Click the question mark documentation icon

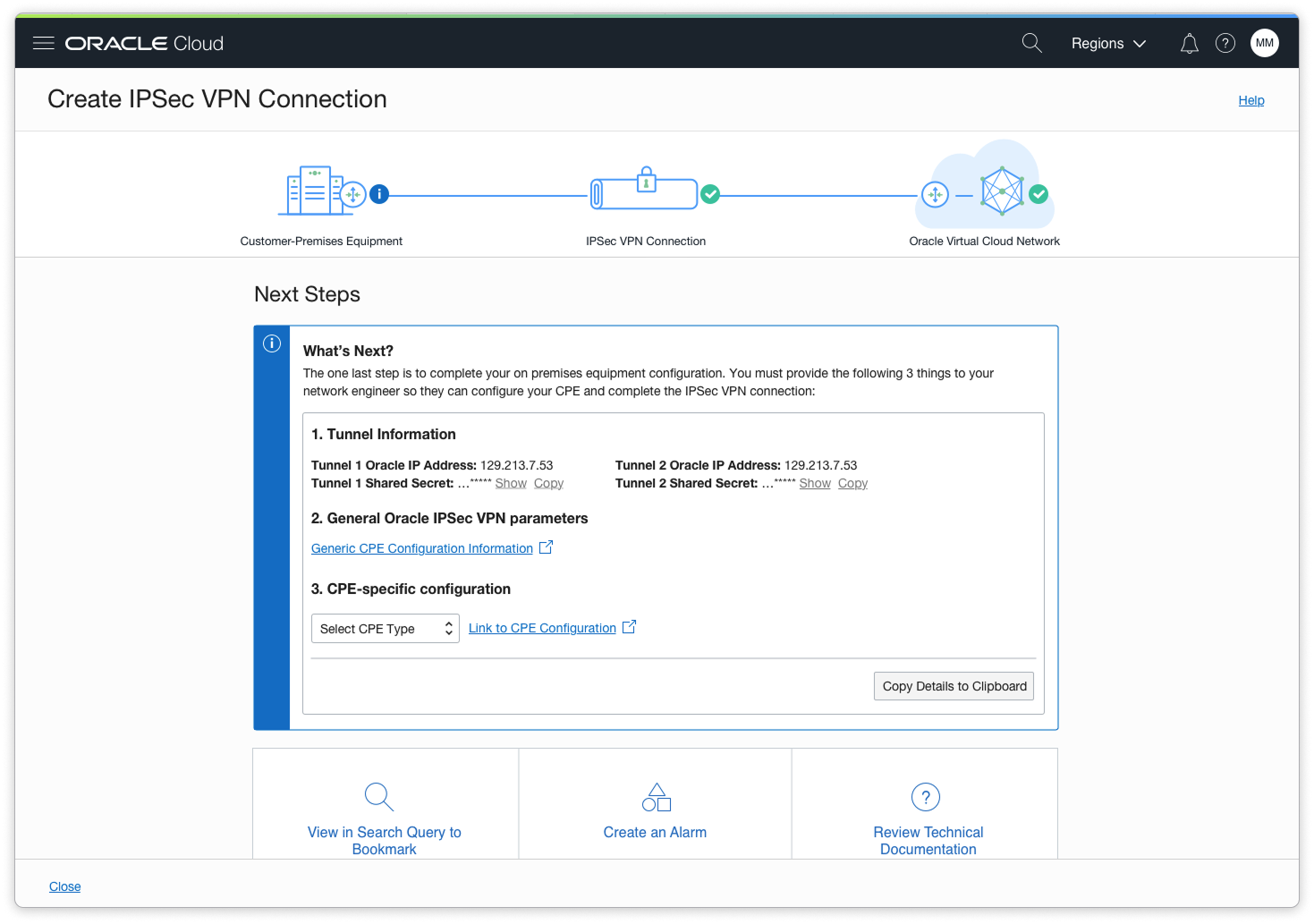(926, 797)
